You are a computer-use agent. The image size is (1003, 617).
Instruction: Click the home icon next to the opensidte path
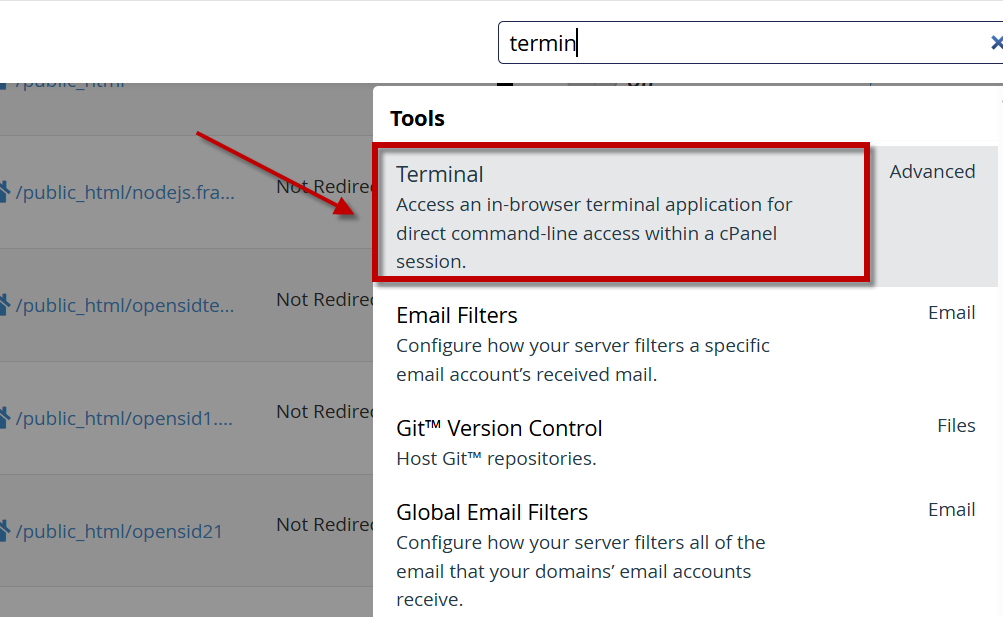tap(5, 305)
